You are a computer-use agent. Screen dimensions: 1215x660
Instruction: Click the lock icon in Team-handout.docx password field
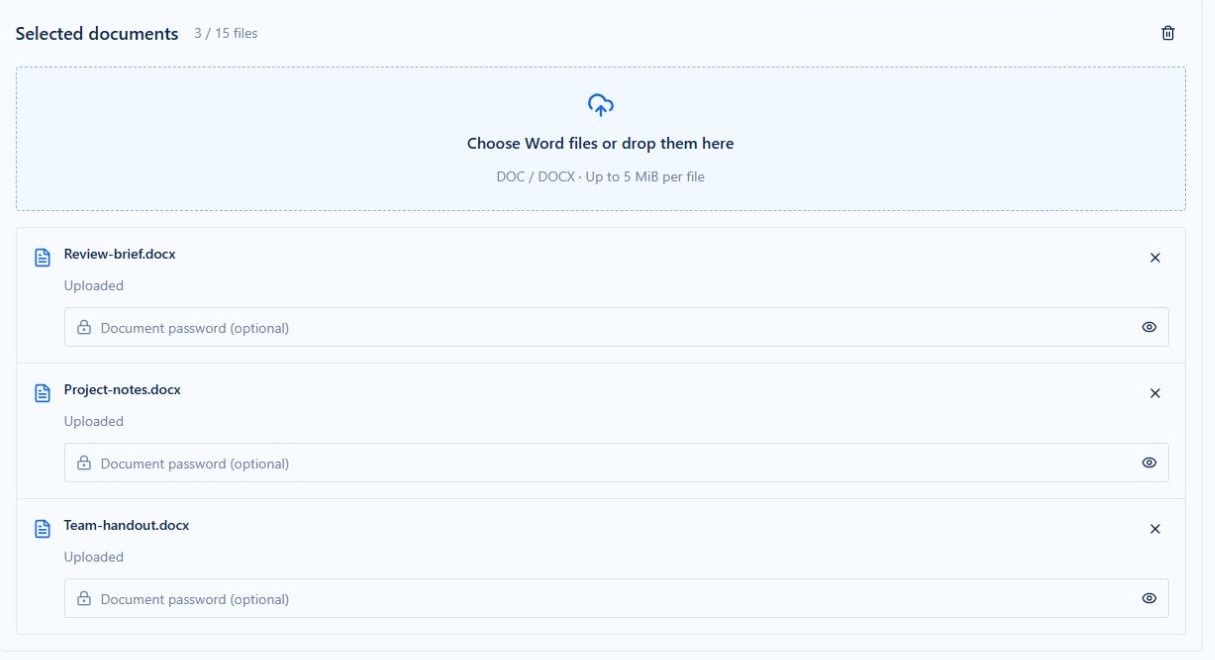[84, 600]
